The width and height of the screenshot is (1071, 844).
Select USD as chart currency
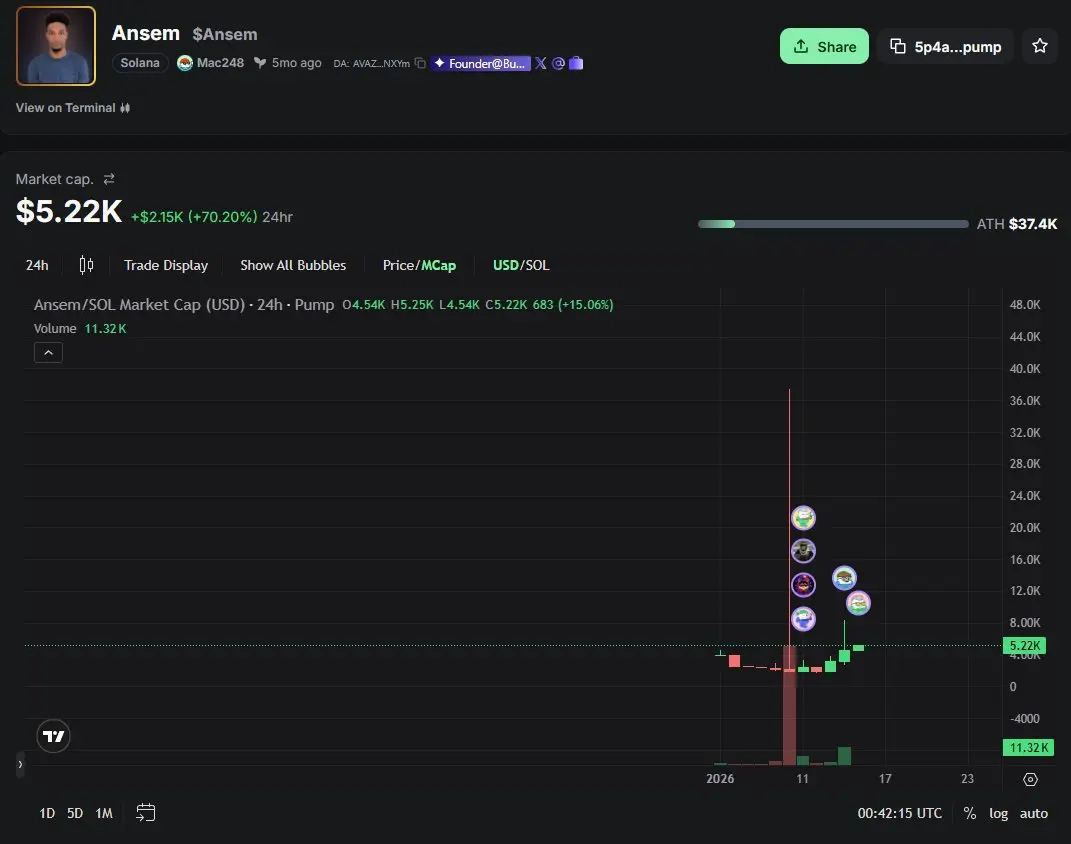[505, 265]
